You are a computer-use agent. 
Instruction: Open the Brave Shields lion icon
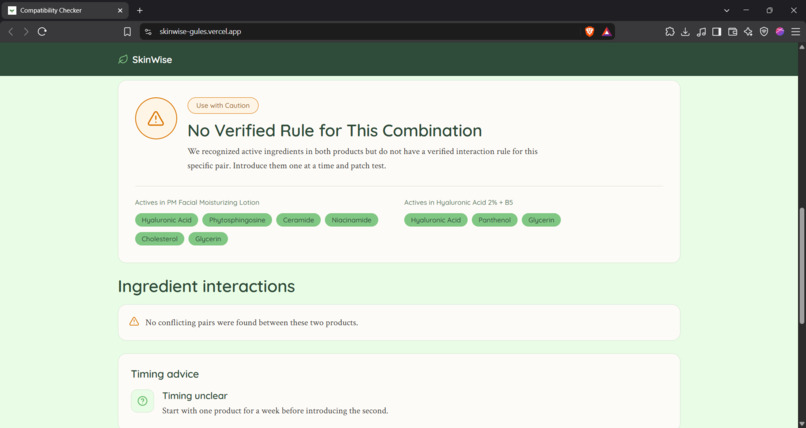click(x=590, y=32)
